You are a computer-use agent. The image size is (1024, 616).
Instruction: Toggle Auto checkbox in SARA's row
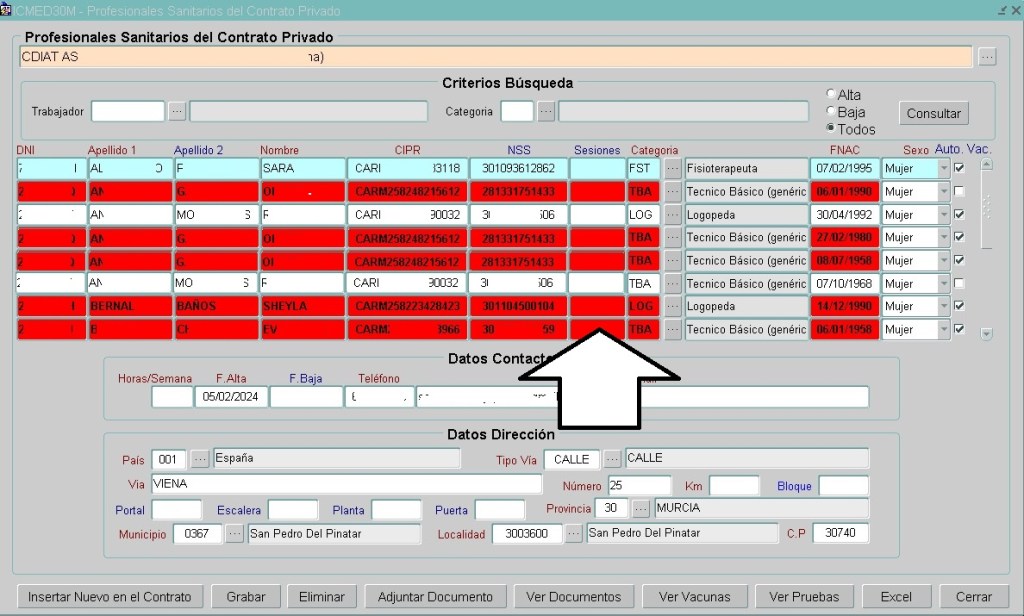(x=959, y=168)
